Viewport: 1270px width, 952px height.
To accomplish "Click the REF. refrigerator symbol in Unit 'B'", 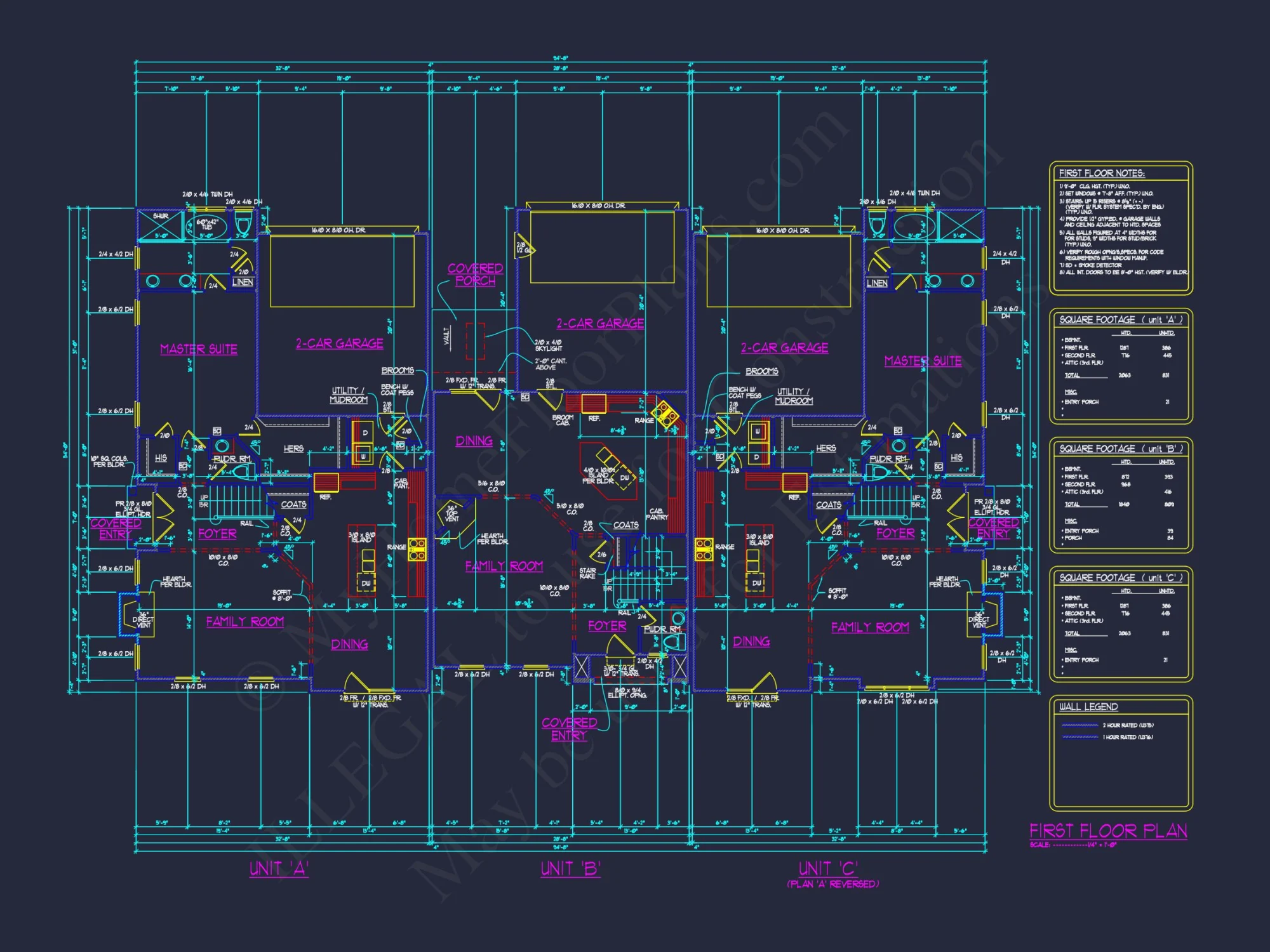I will 594,405.
